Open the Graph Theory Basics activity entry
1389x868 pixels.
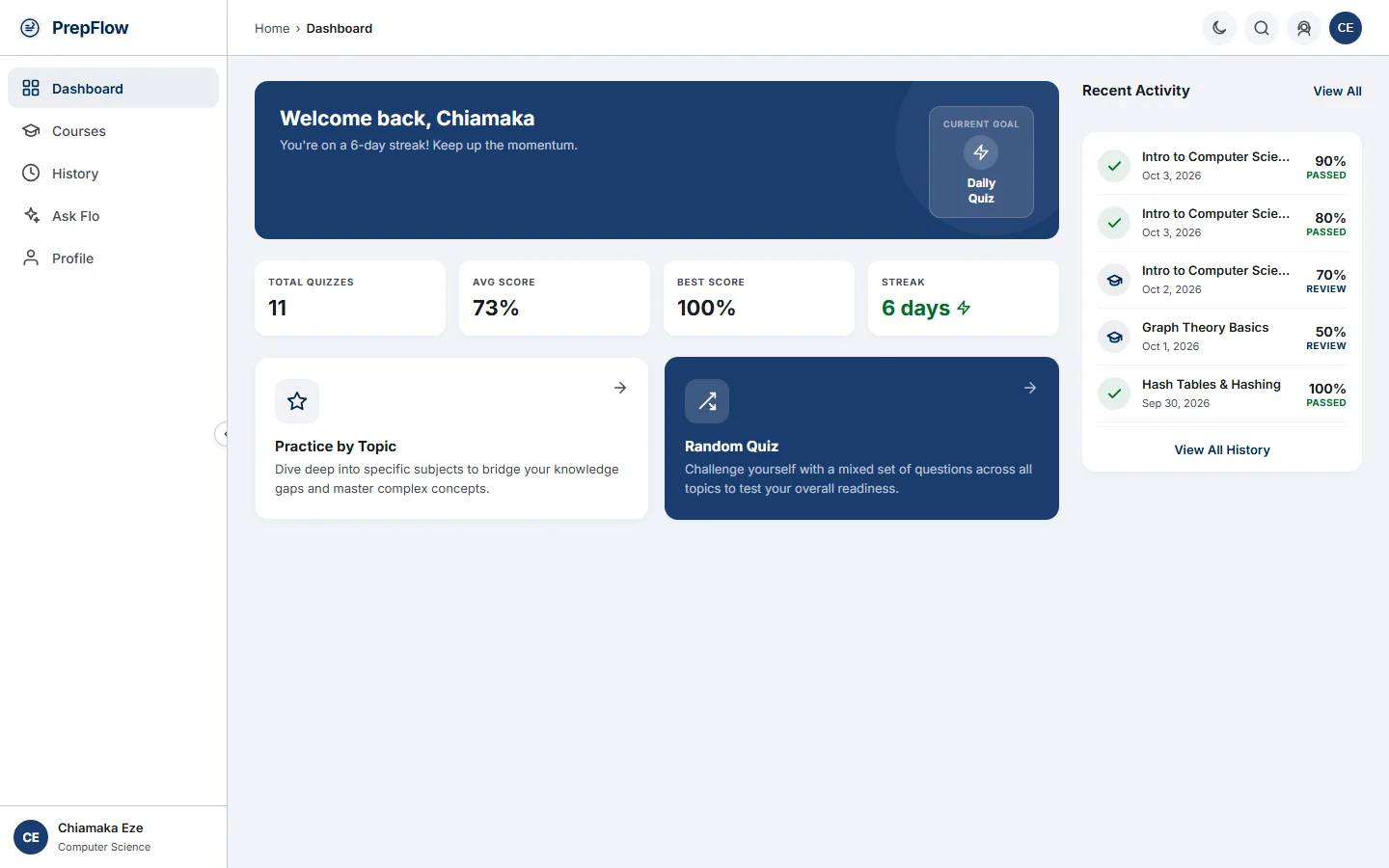[1222, 337]
